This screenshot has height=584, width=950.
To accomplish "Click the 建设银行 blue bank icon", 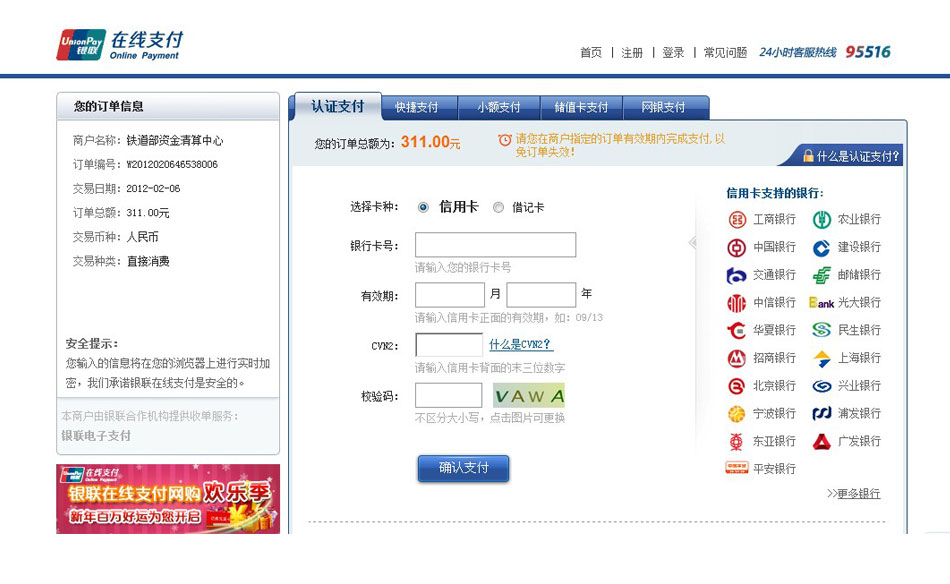I will pyautogui.click(x=822, y=247).
